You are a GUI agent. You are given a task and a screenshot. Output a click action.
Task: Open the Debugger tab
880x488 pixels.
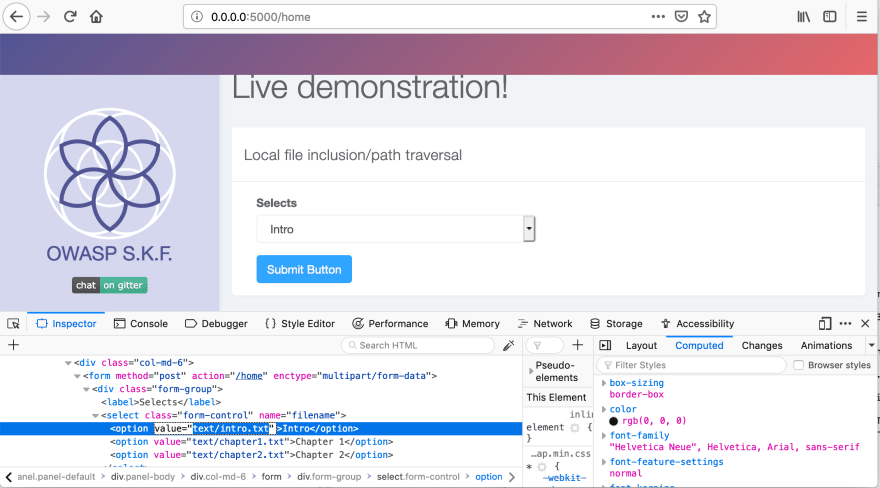tap(216, 324)
